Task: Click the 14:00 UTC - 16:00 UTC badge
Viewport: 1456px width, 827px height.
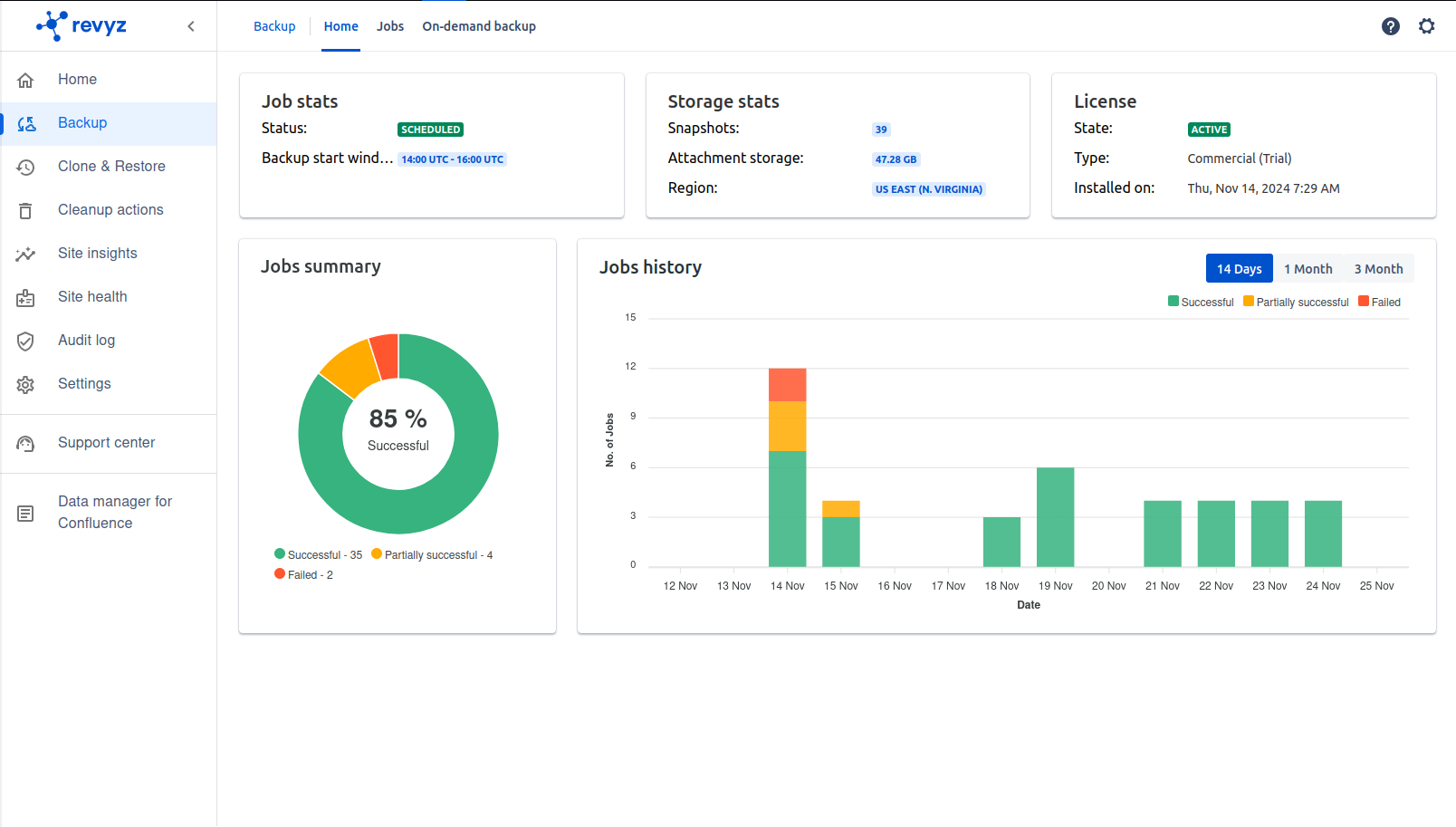Action: point(452,159)
